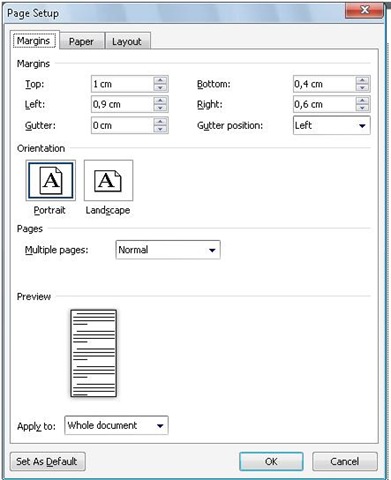391x480 pixels.
Task: Decrease the Gutter value with down arrow
Action: point(160,129)
